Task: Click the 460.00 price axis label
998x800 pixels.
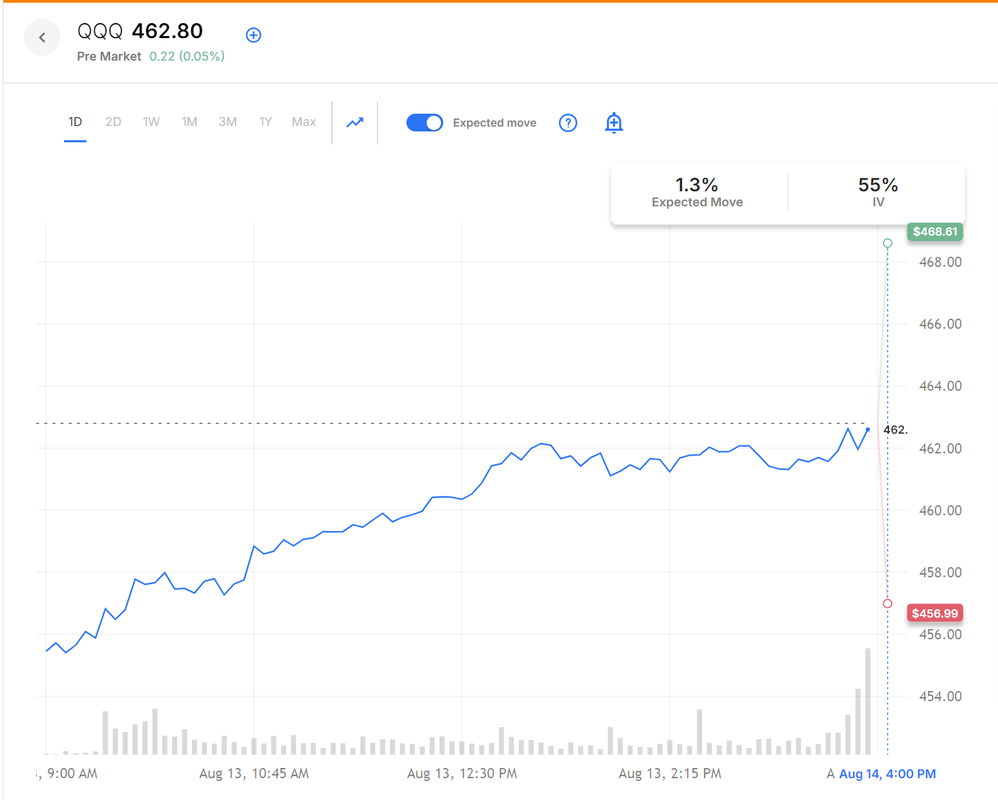Action: coord(941,510)
